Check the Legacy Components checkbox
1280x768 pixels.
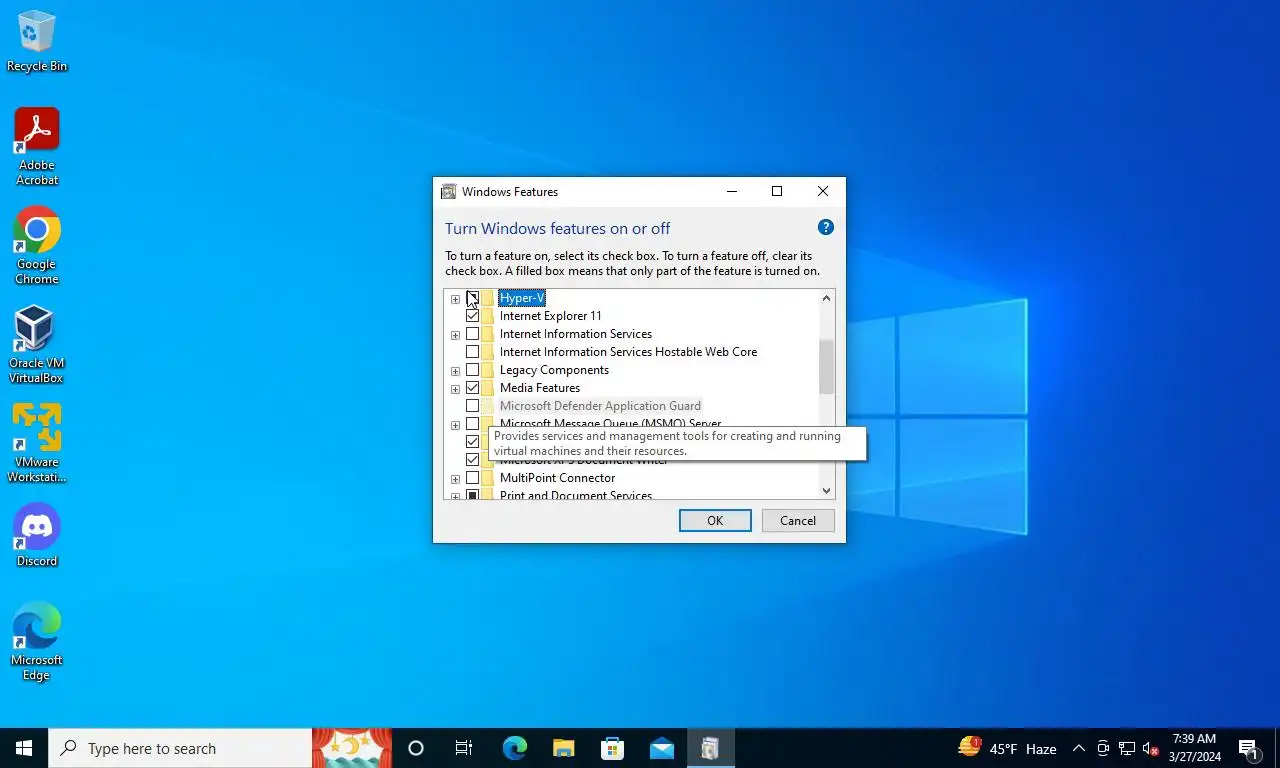(x=473, y=370)
